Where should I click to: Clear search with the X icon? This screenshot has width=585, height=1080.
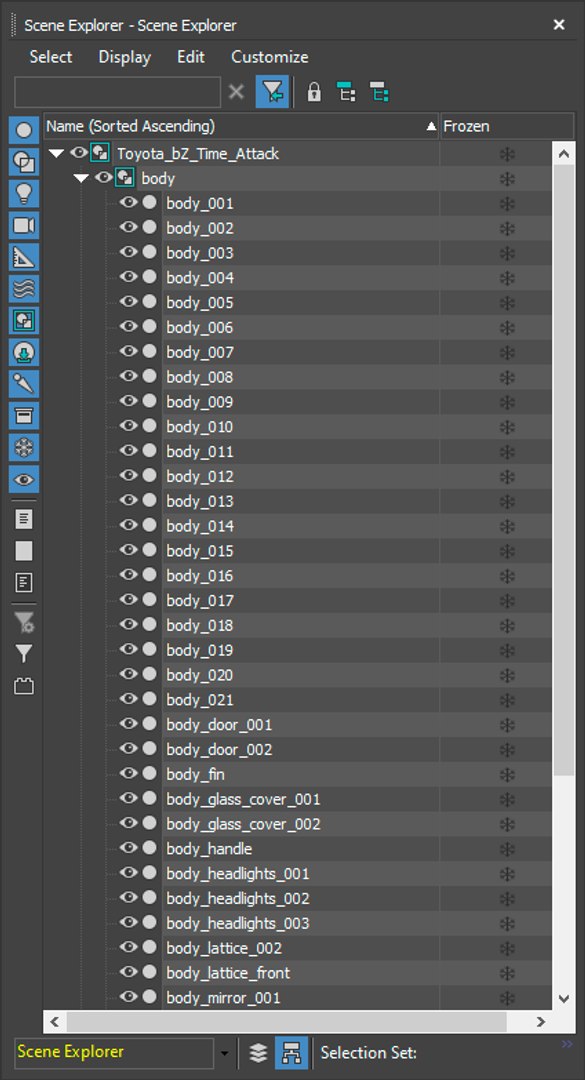point(236,92)
